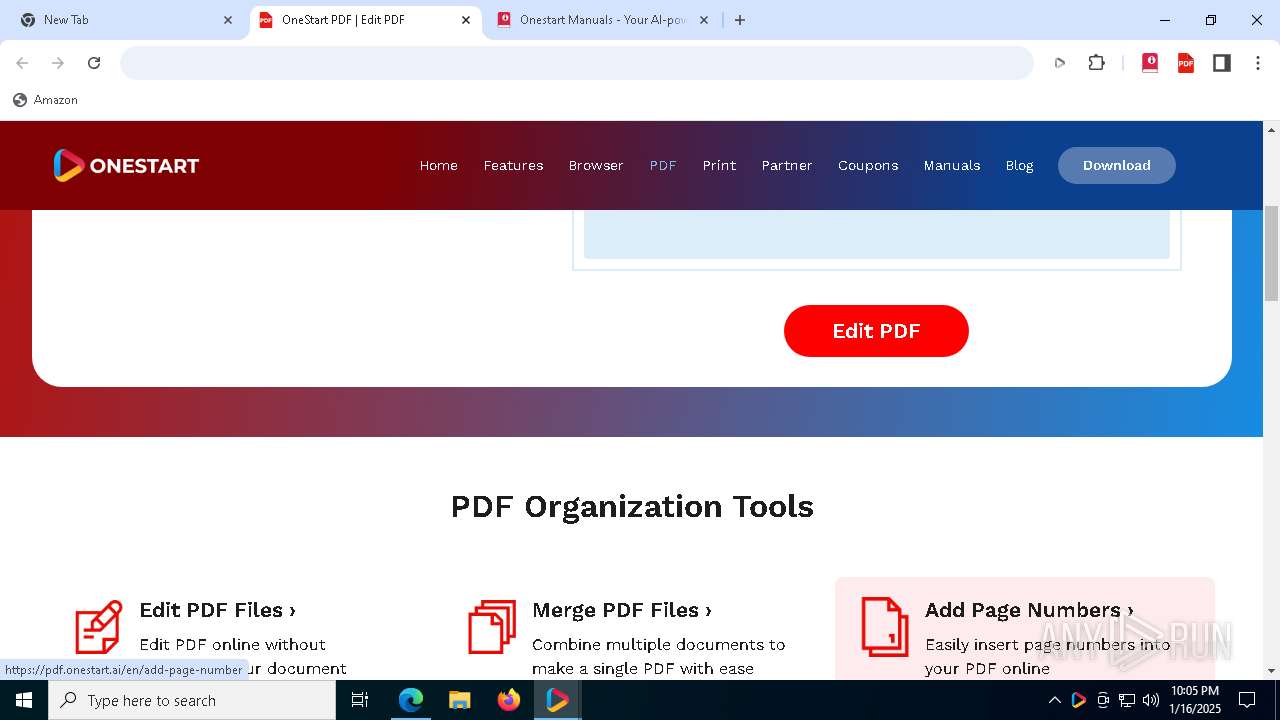Open the Windows Start menu
This screenshot has width=1280, height=720.
pos(24,700)
